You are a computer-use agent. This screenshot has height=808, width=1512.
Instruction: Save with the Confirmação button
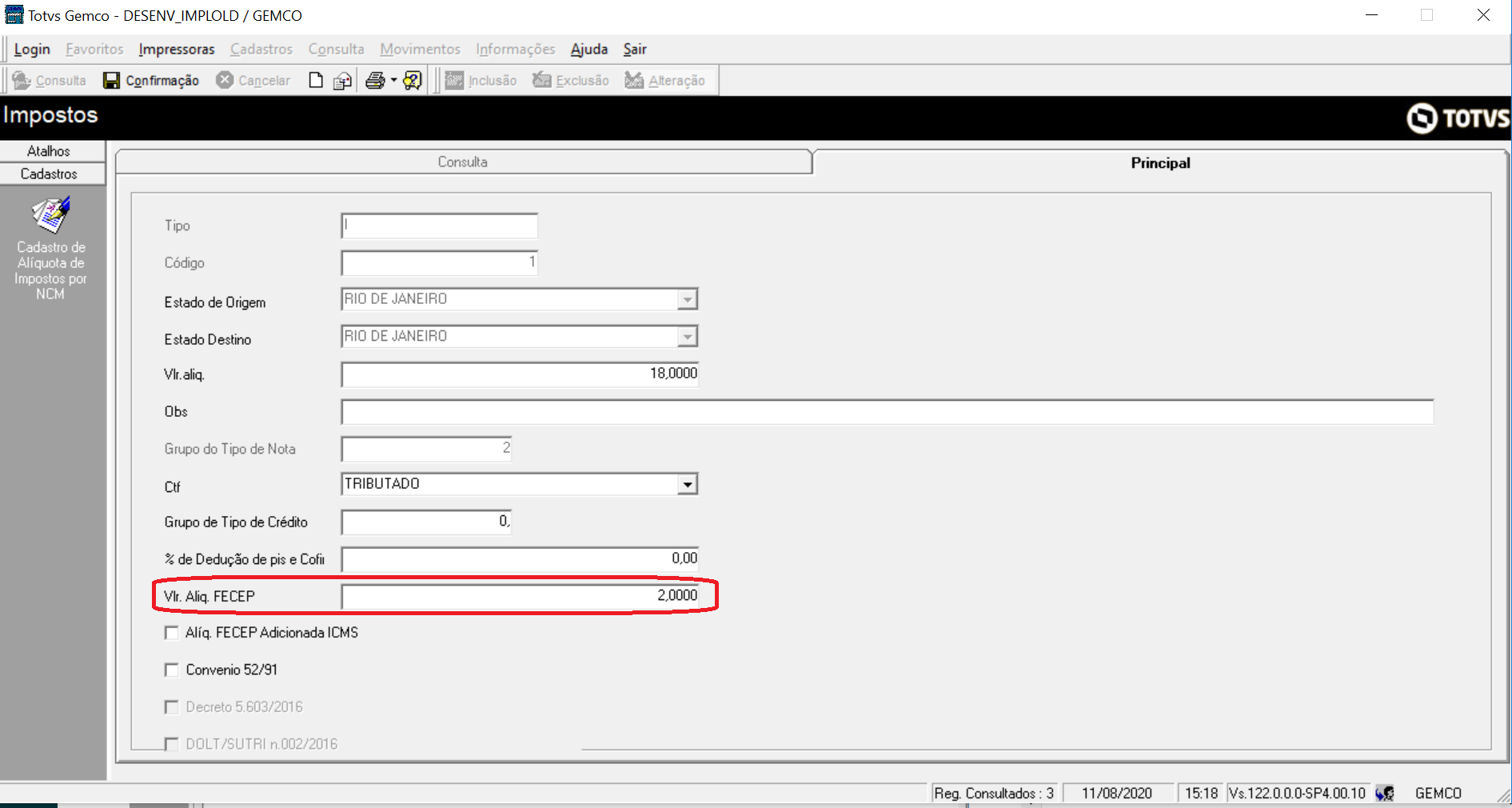(151, 80)
